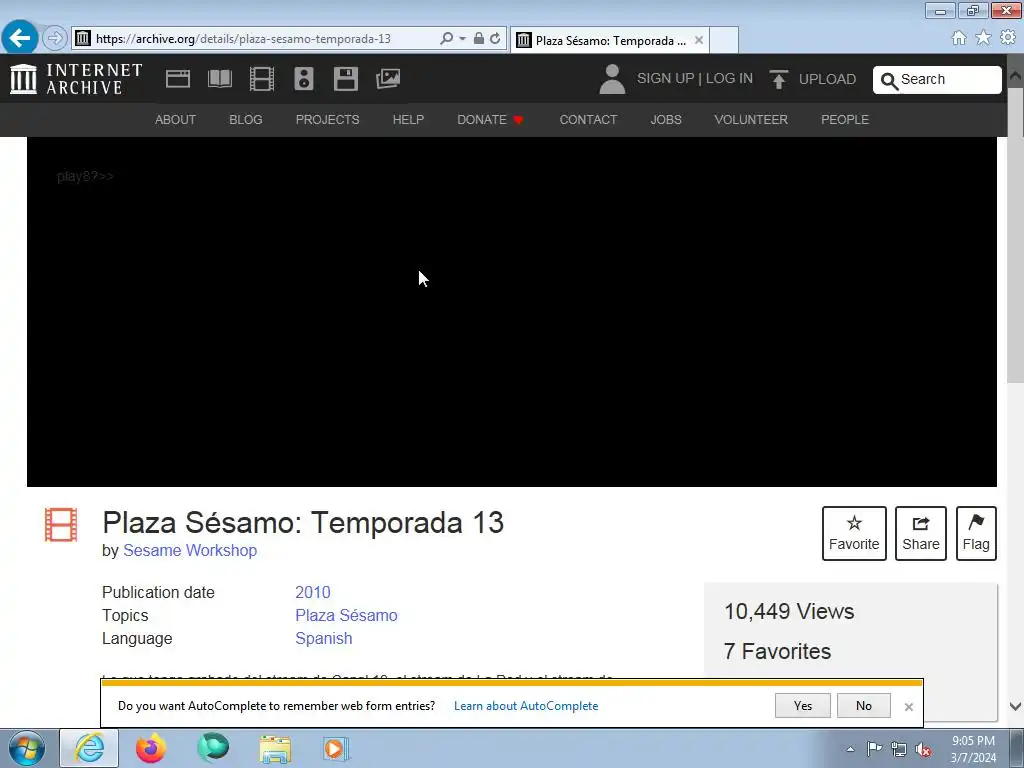
Task: Close the Plaza Sésamo tab
Action: tap(699, 40)
